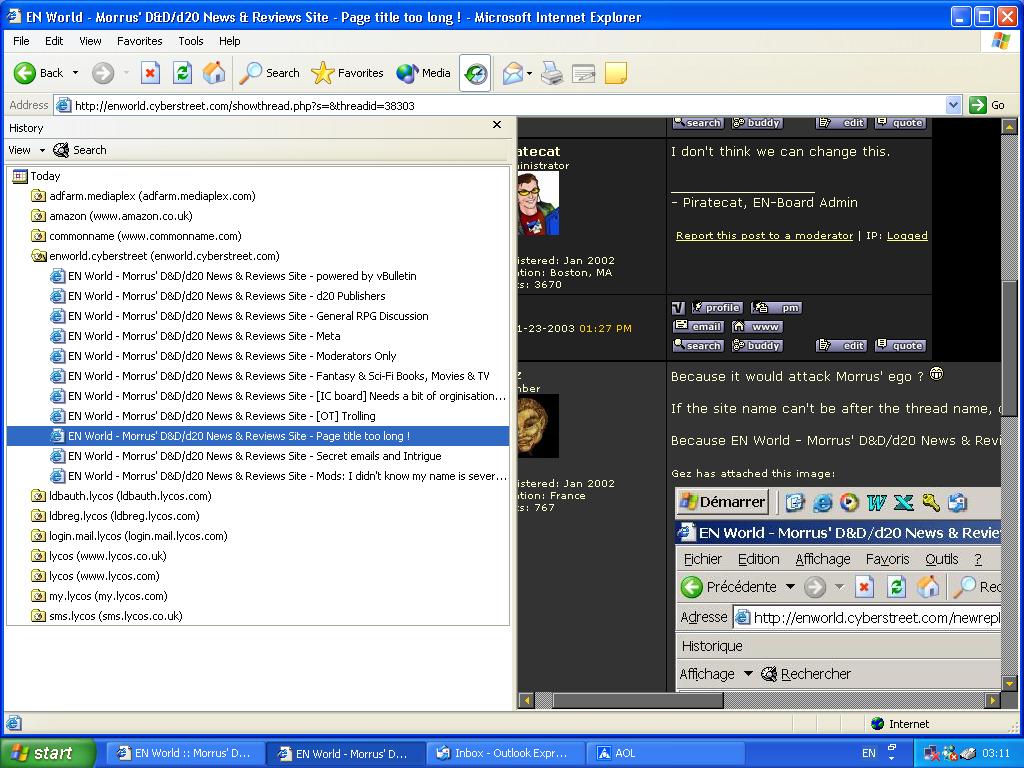
Task: Click the email button under Piratecat's post
Action: (x=698, y=327)
